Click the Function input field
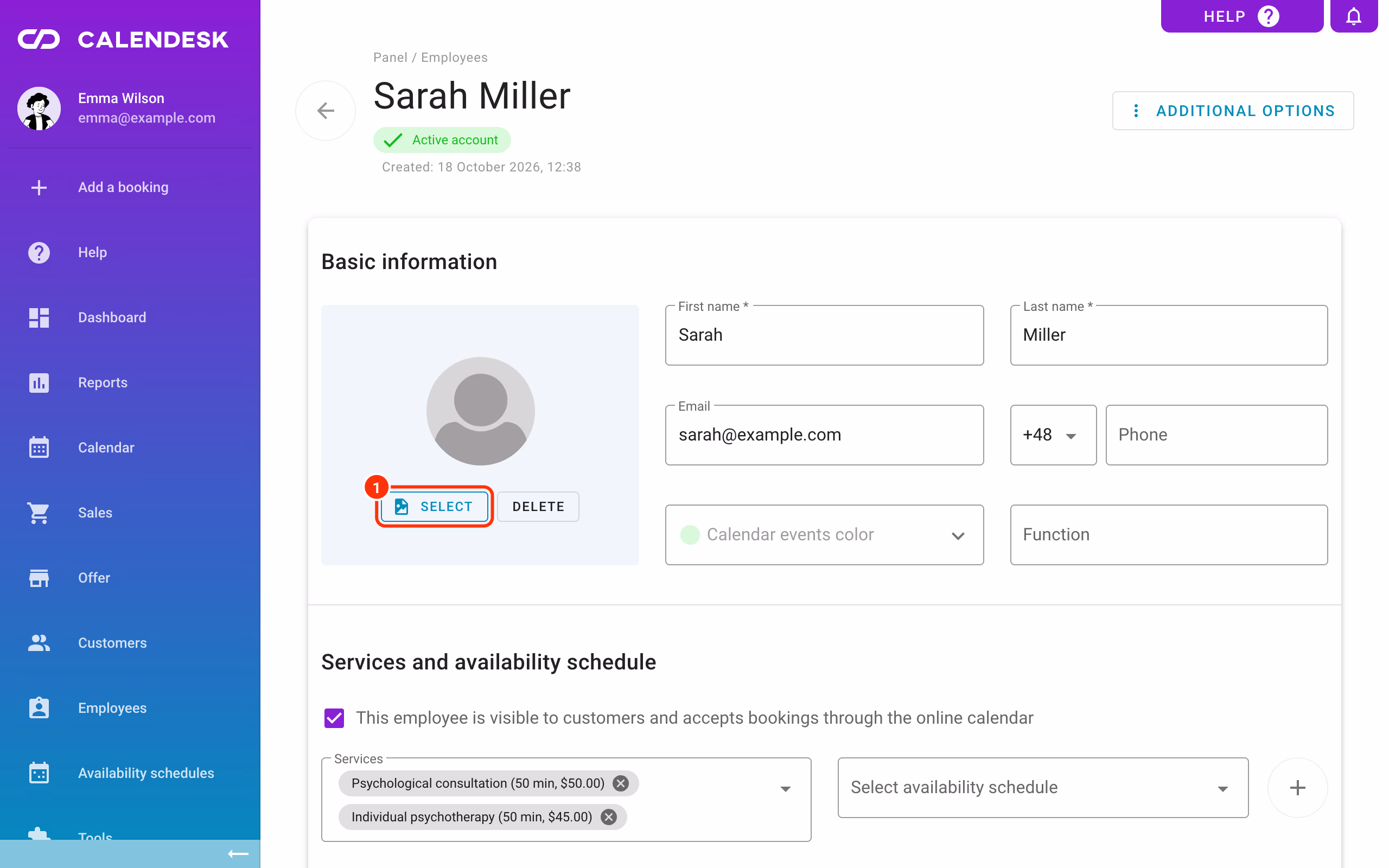 (1169, 534)
